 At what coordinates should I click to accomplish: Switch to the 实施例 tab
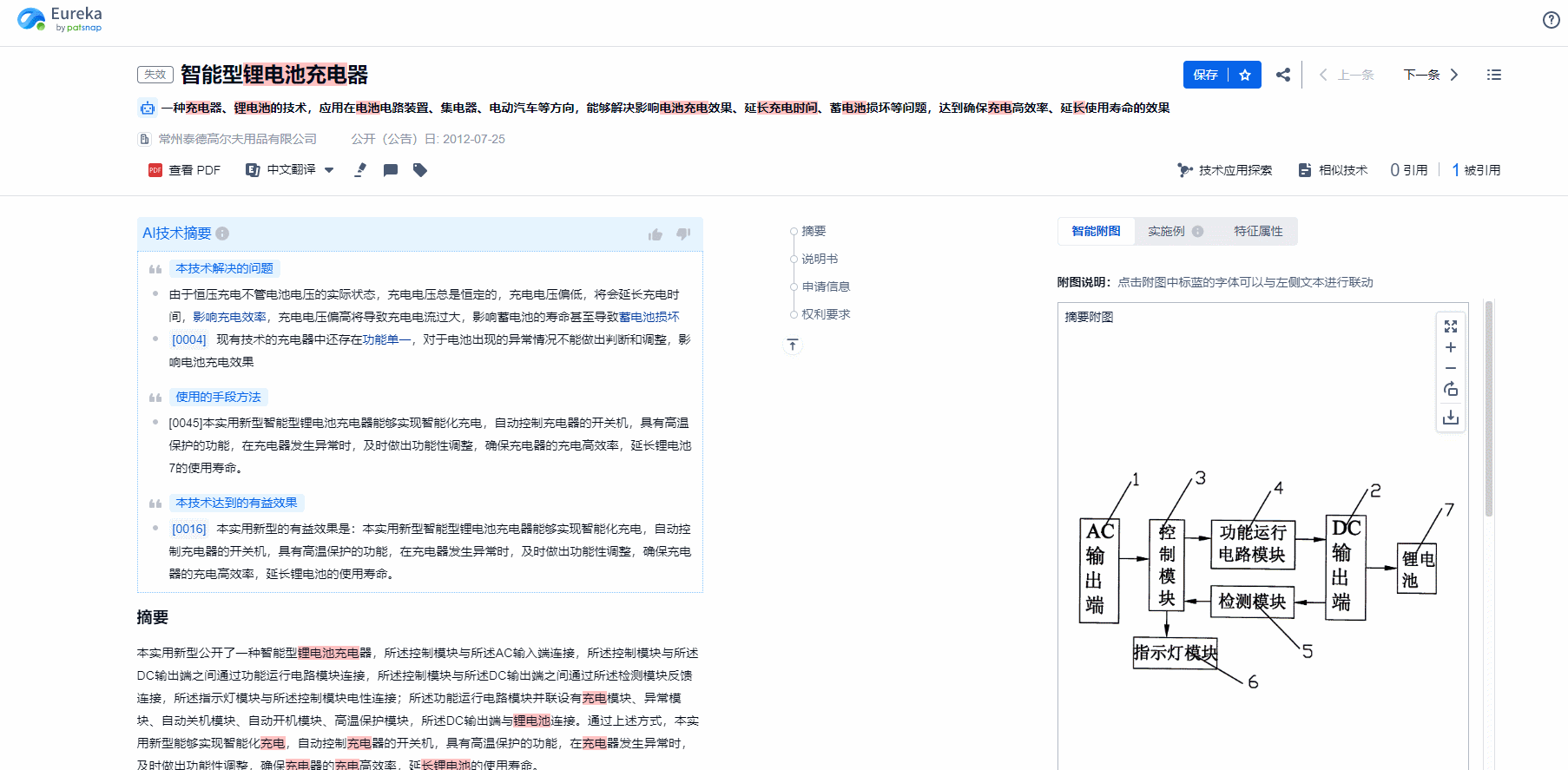tap(1166, 231)
